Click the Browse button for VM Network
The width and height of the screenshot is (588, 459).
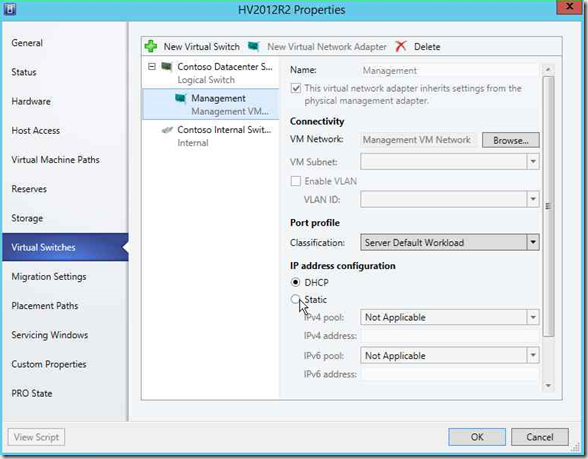pos(511,140)
